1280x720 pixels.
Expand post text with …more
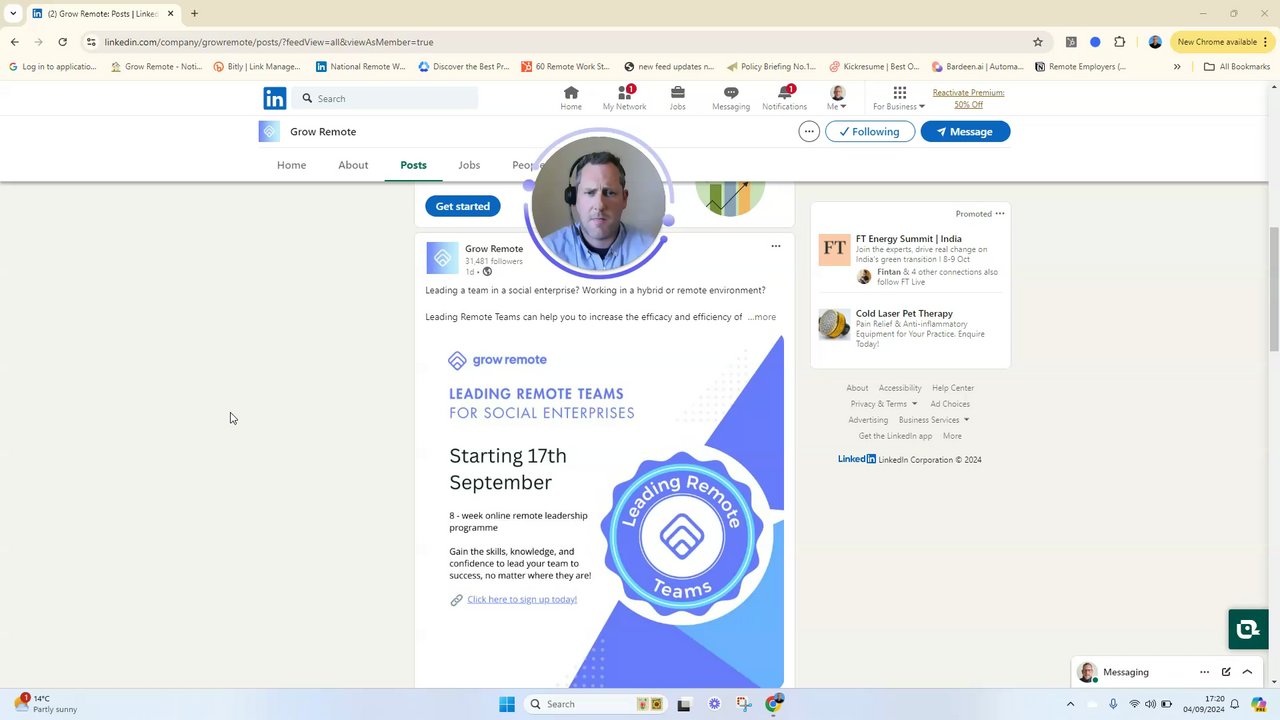click(x=761, y=317)
